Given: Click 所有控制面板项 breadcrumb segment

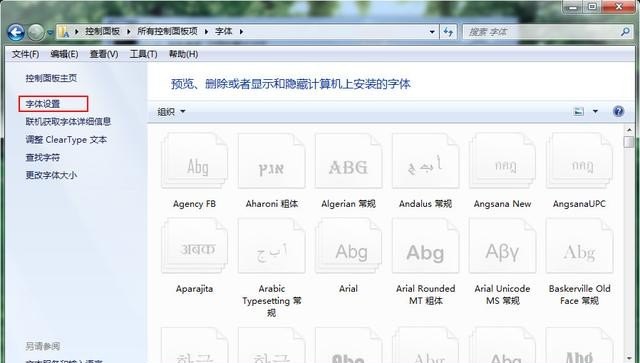Looking at the screenshot, I should [x=167, y=31].
